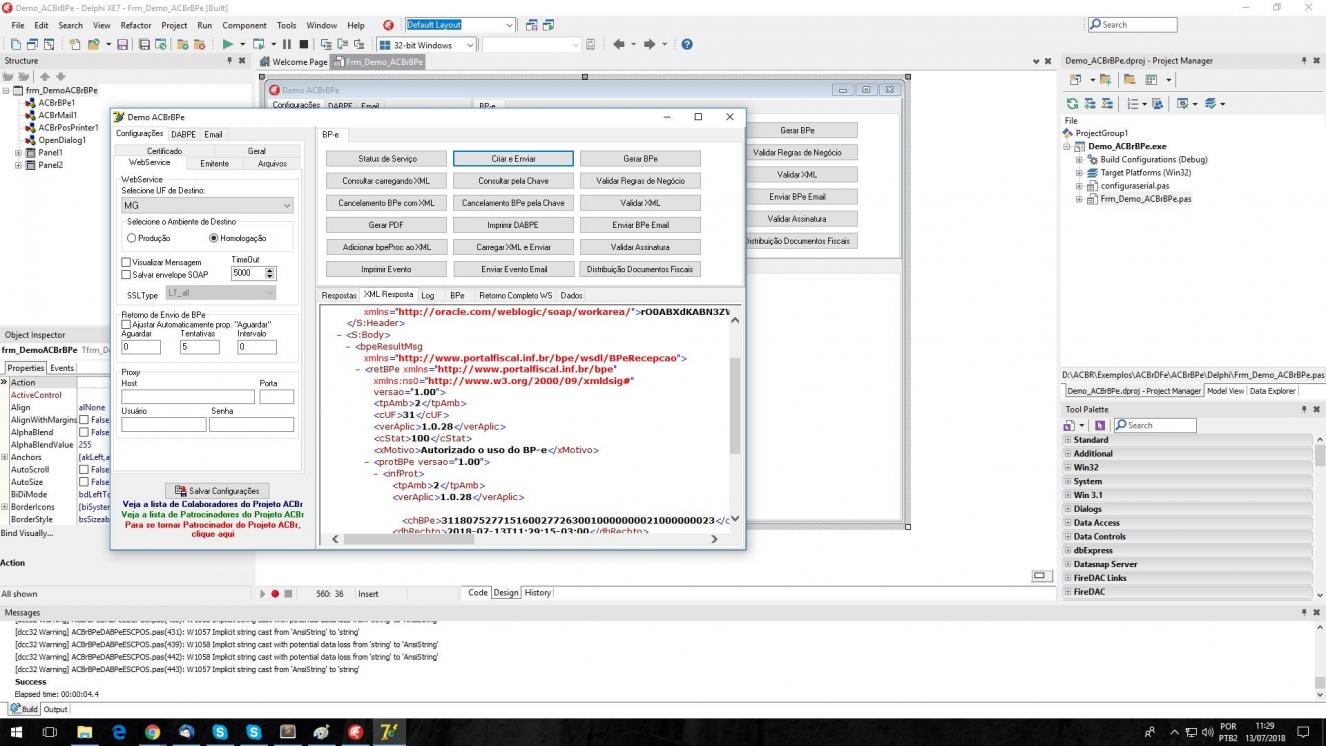The height and width of the screenshot is (746, 1326).
Task: Toggle the AlphaBlend False checkbox
Action: 85,432
